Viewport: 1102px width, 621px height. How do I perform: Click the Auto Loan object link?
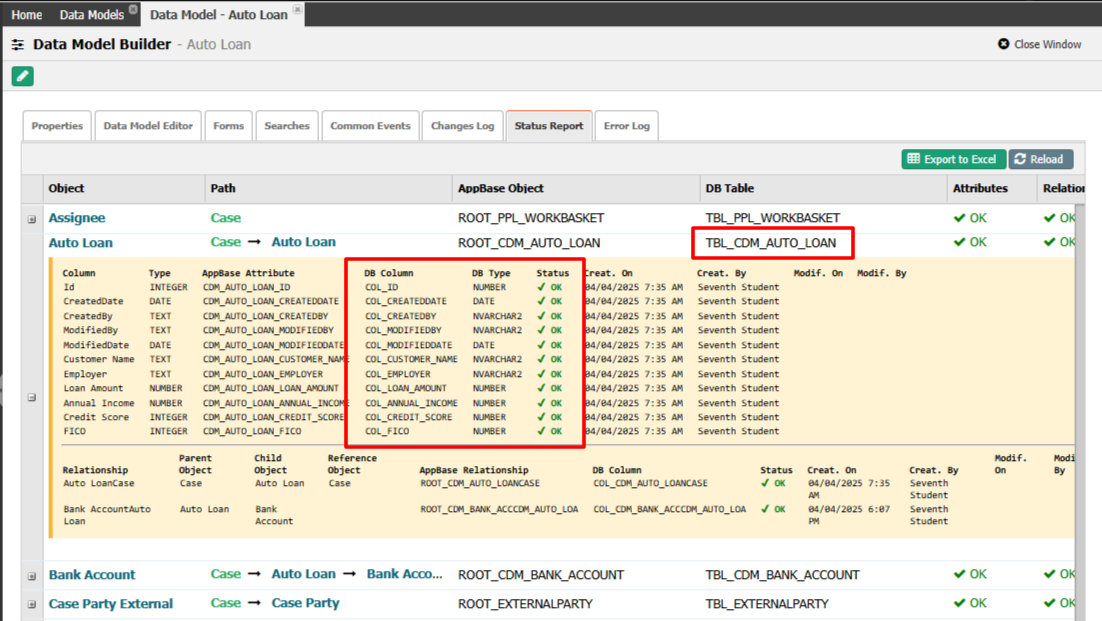(80, 243)
